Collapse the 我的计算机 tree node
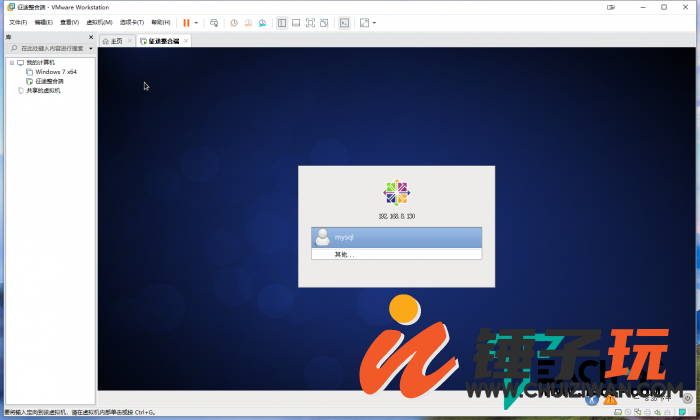This screenshot has height=420, width=700. [11, 63]
